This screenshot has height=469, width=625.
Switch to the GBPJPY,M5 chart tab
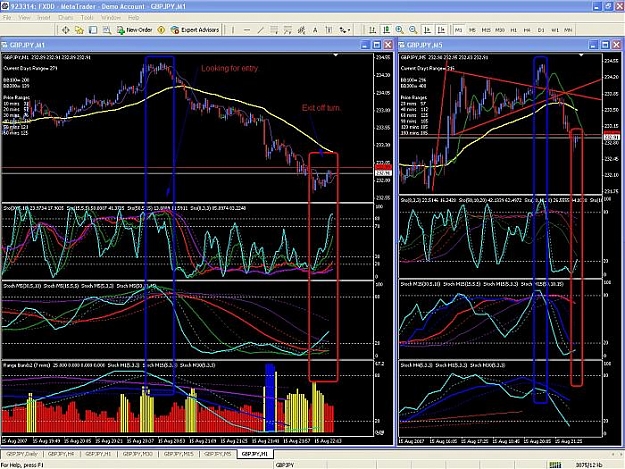[x=218, y=454]
